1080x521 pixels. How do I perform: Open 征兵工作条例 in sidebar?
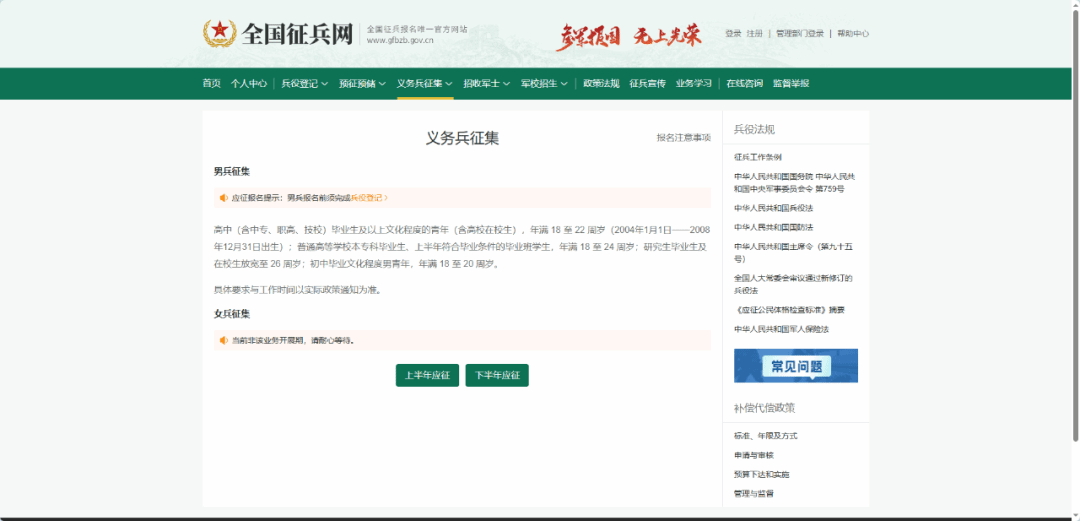click(758, 157)
